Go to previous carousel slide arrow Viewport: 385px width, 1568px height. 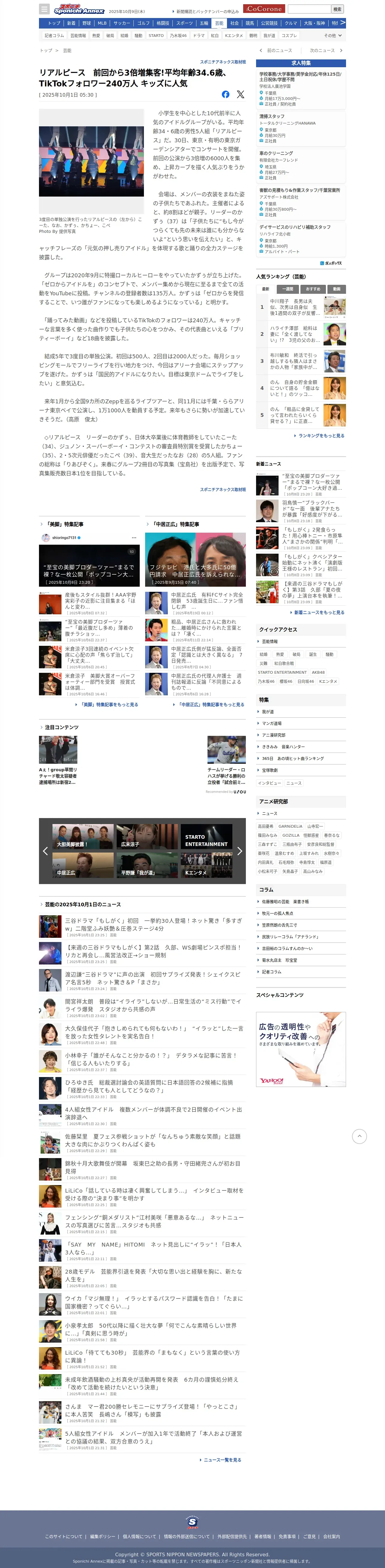(45, 851)
